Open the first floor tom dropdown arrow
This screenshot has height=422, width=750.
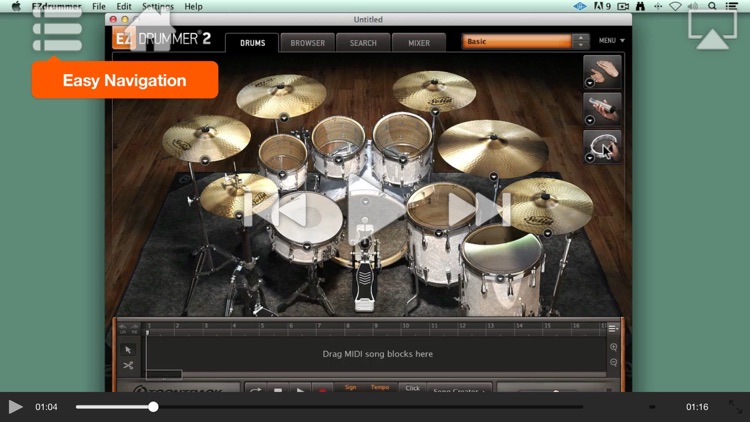click(x=438, y=233)
